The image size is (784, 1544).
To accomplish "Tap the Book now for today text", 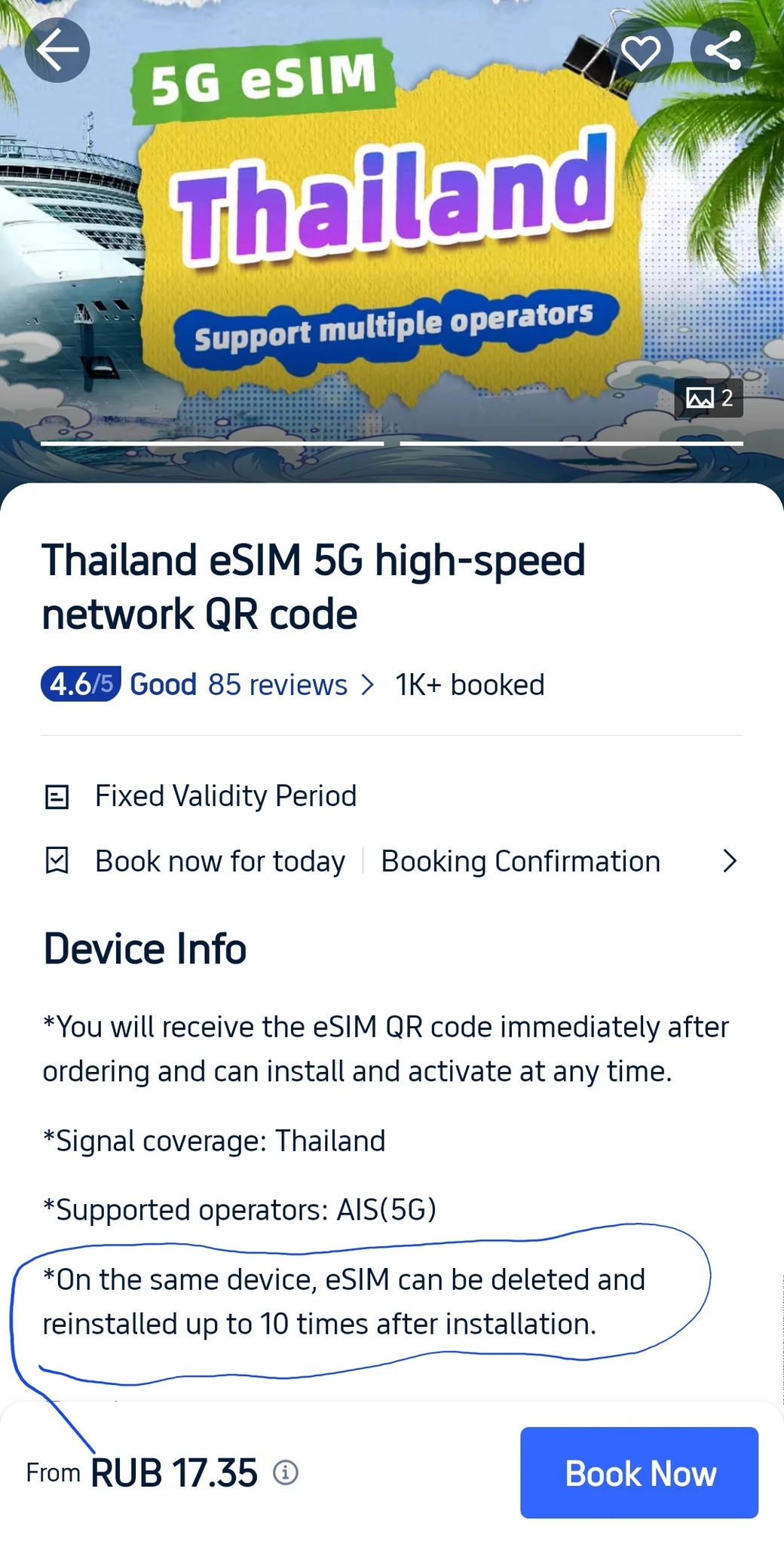I will 220,861.
